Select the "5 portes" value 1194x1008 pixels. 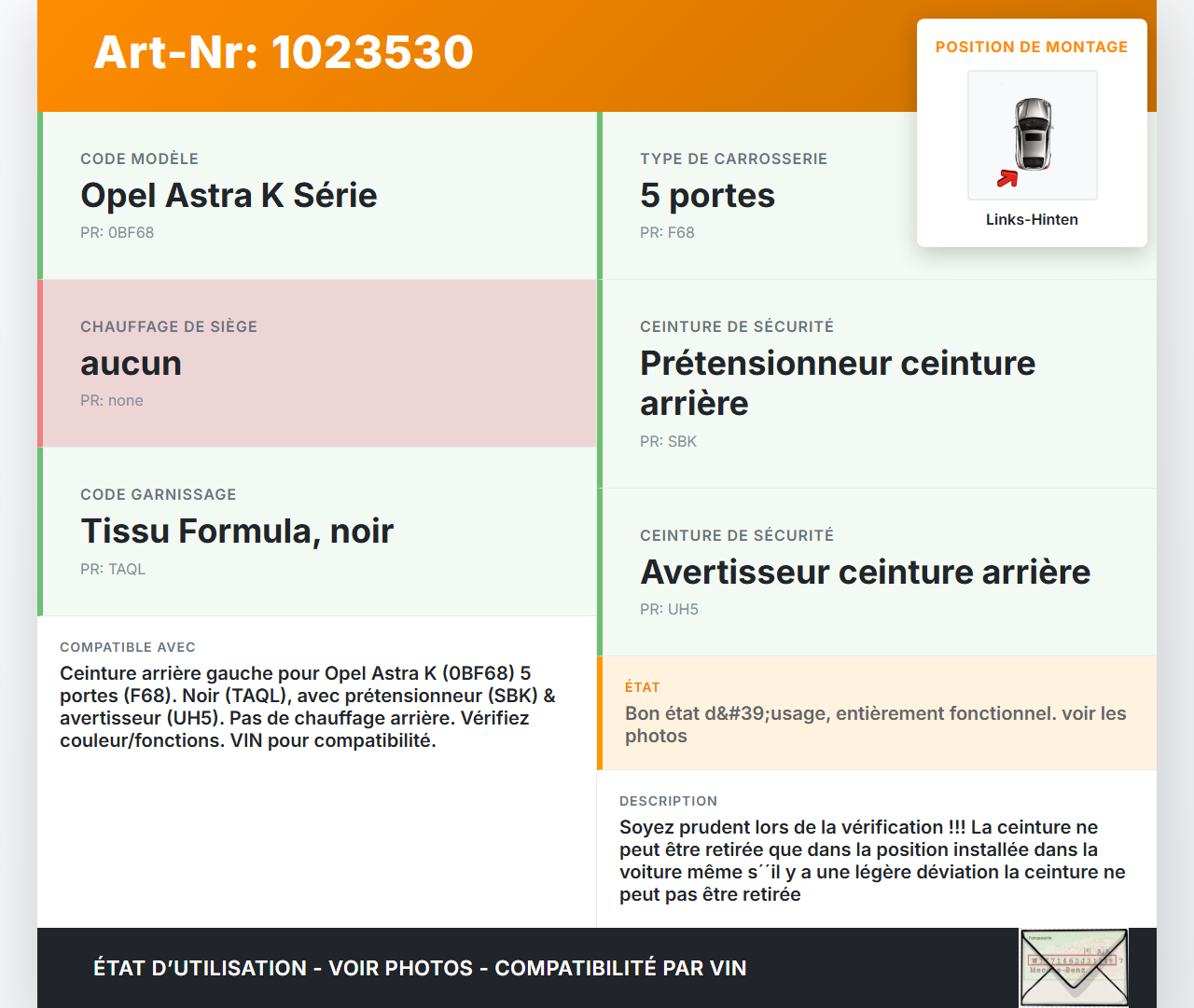coord(707,195)
